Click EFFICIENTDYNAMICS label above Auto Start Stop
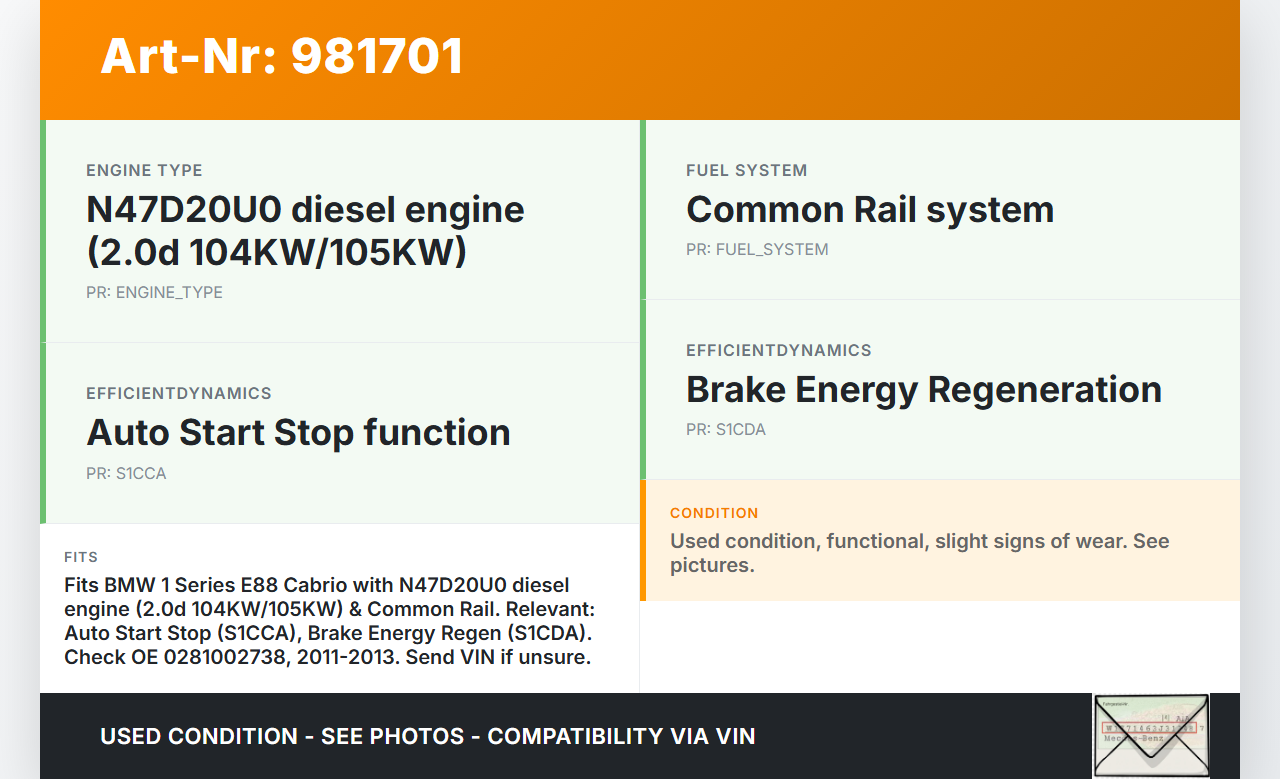1280x779 pixels. (178, 393)
